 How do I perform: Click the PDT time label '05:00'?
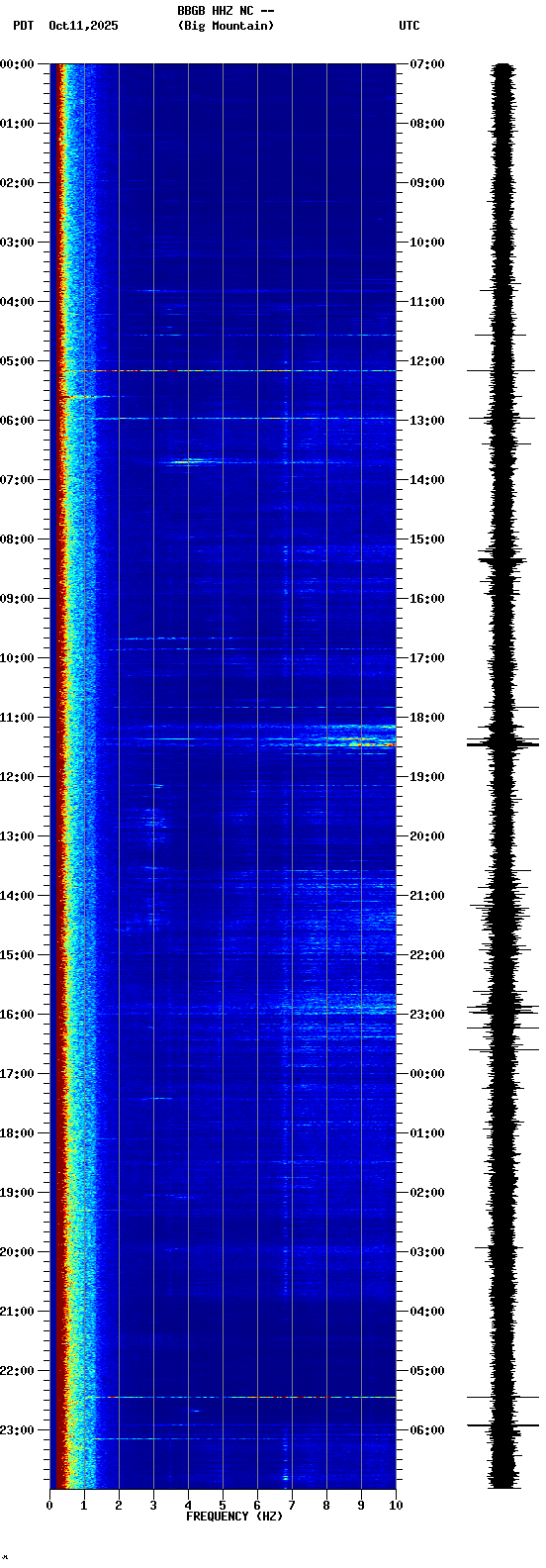(x=17, y=361)
